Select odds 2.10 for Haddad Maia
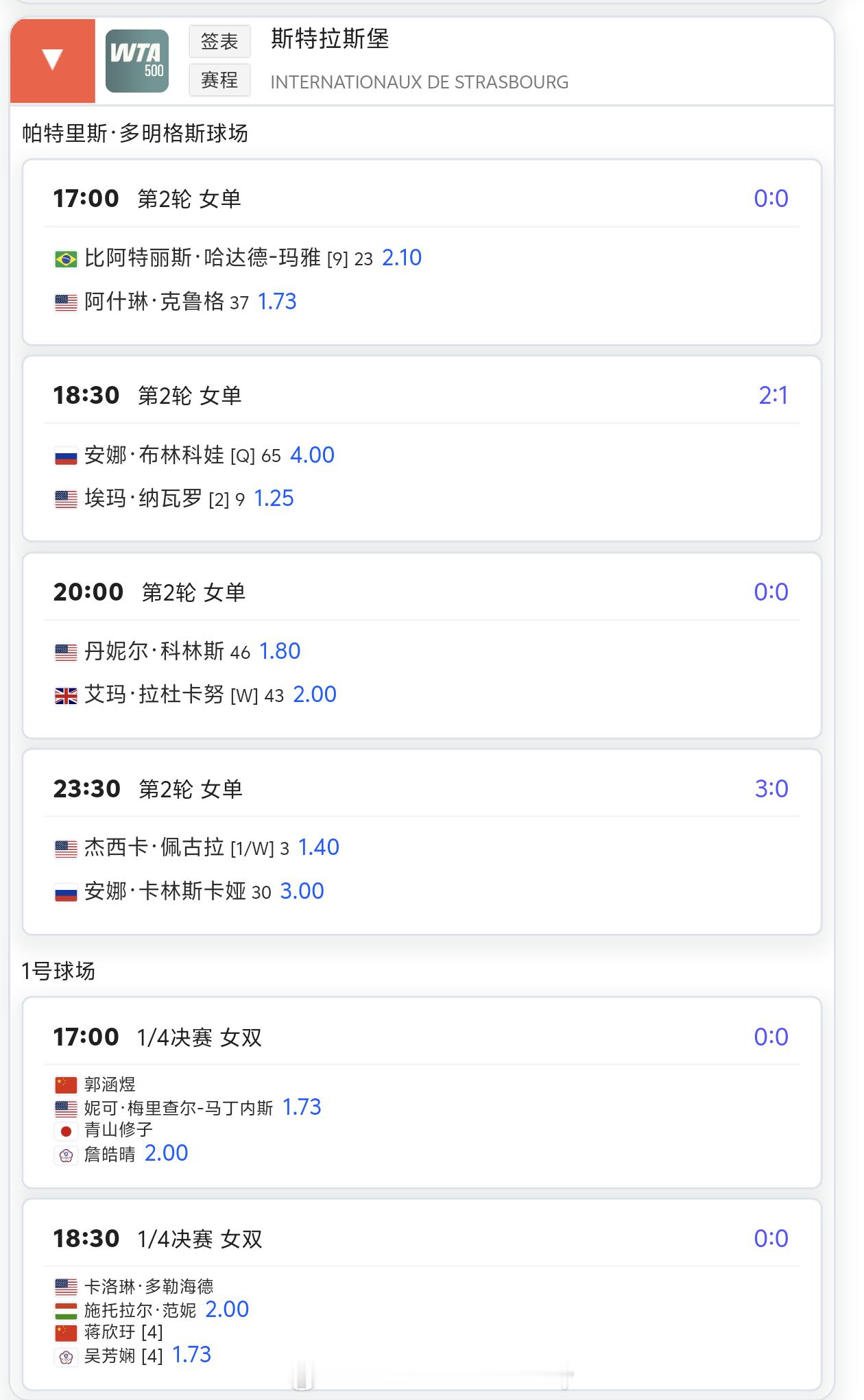This screenshot has width=864, height=1400. coord(402,258)
